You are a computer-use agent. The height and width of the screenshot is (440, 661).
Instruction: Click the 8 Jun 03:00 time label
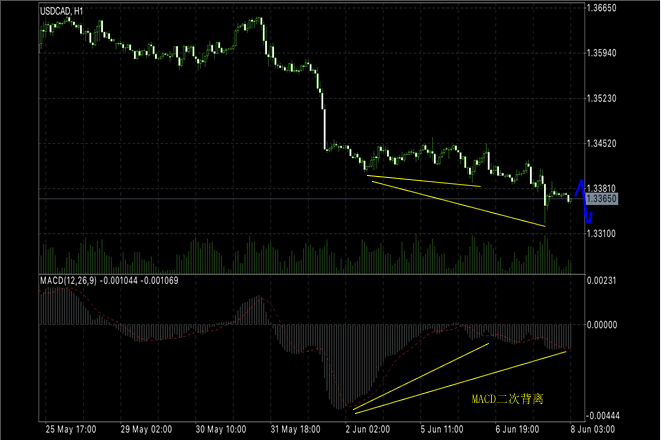click(x=593, y=429)
